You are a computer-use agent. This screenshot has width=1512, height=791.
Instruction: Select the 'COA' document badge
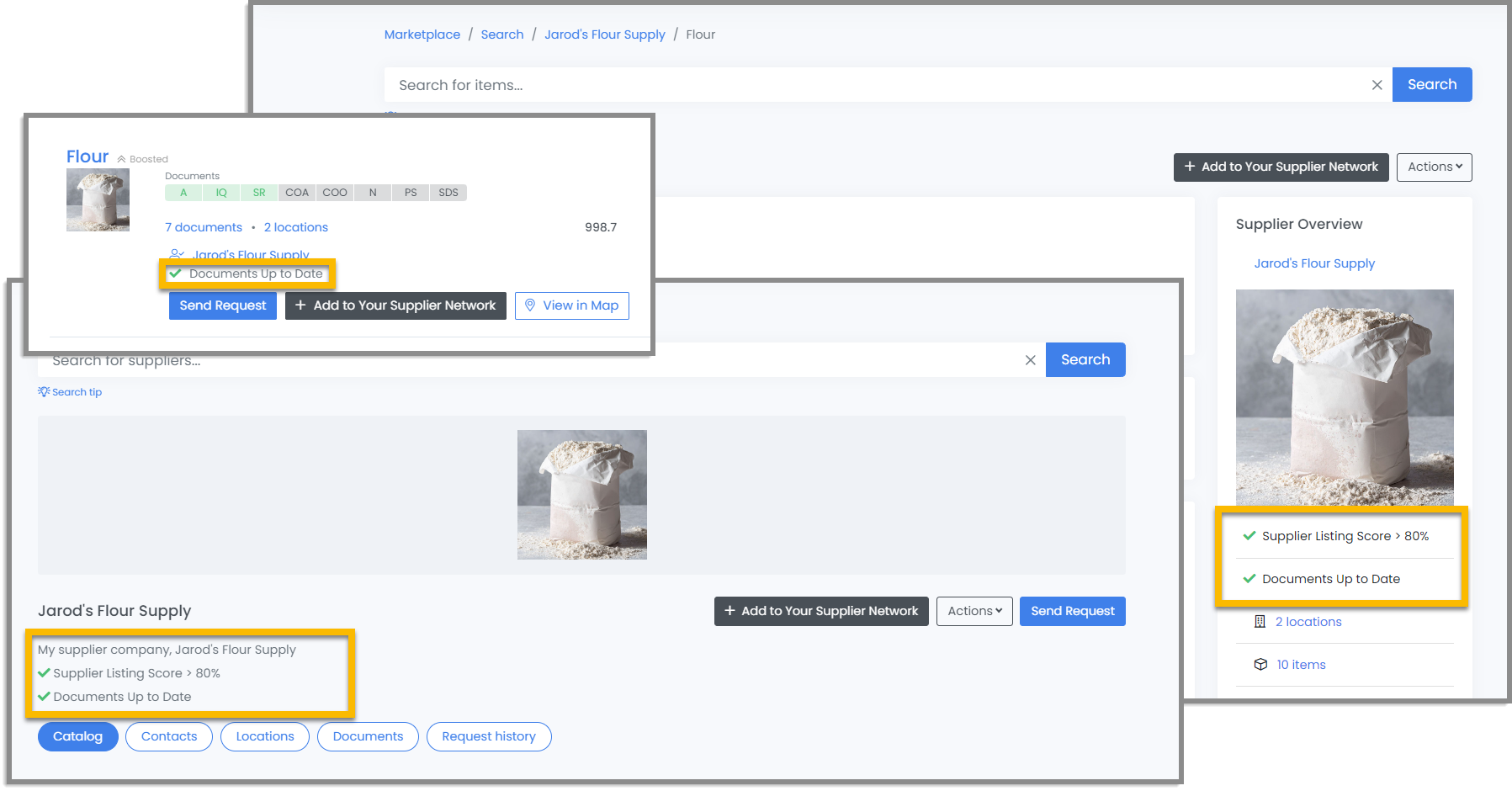pyautogui.click(x=297, y=193)
